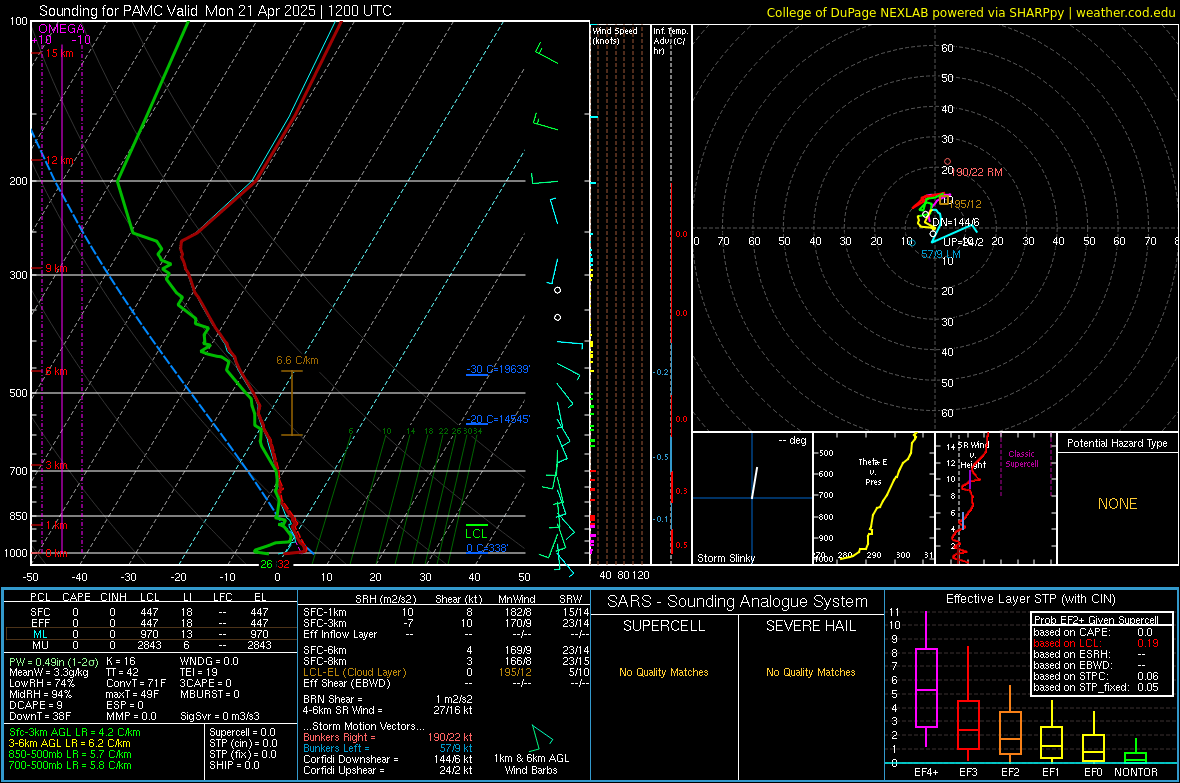Click the 'DCAPE = 9' value

(36, 705)
